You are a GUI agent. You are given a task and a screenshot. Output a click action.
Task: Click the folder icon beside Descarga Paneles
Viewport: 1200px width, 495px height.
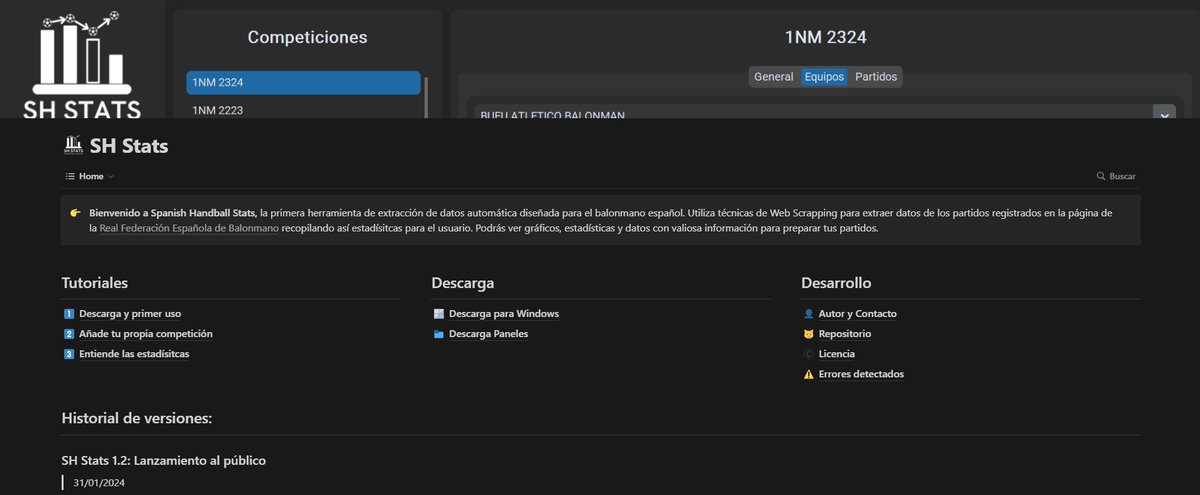point(438,334)
